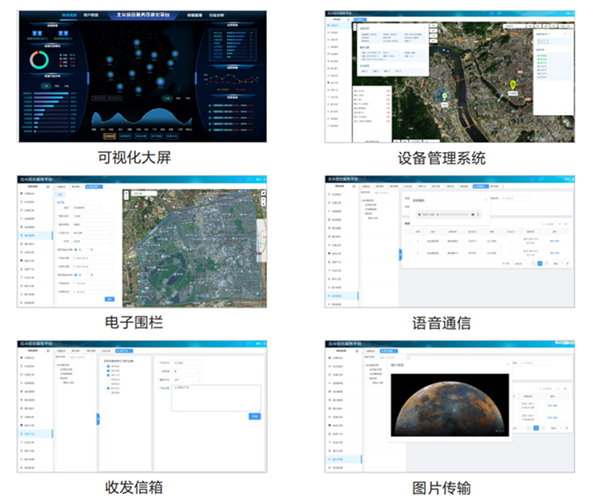Click the zoom controls at 电子围栏 map top-left
The height and width of the screenshot is (503, 600).
[x=126, y=195]
